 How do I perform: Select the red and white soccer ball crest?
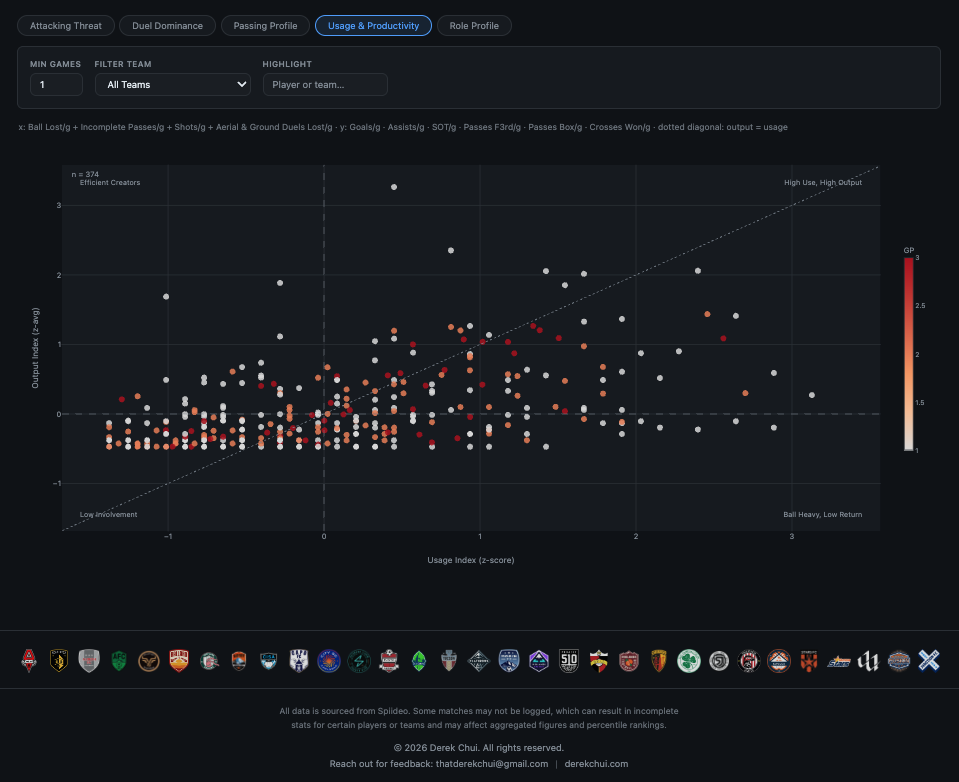[x=388, y=660]
